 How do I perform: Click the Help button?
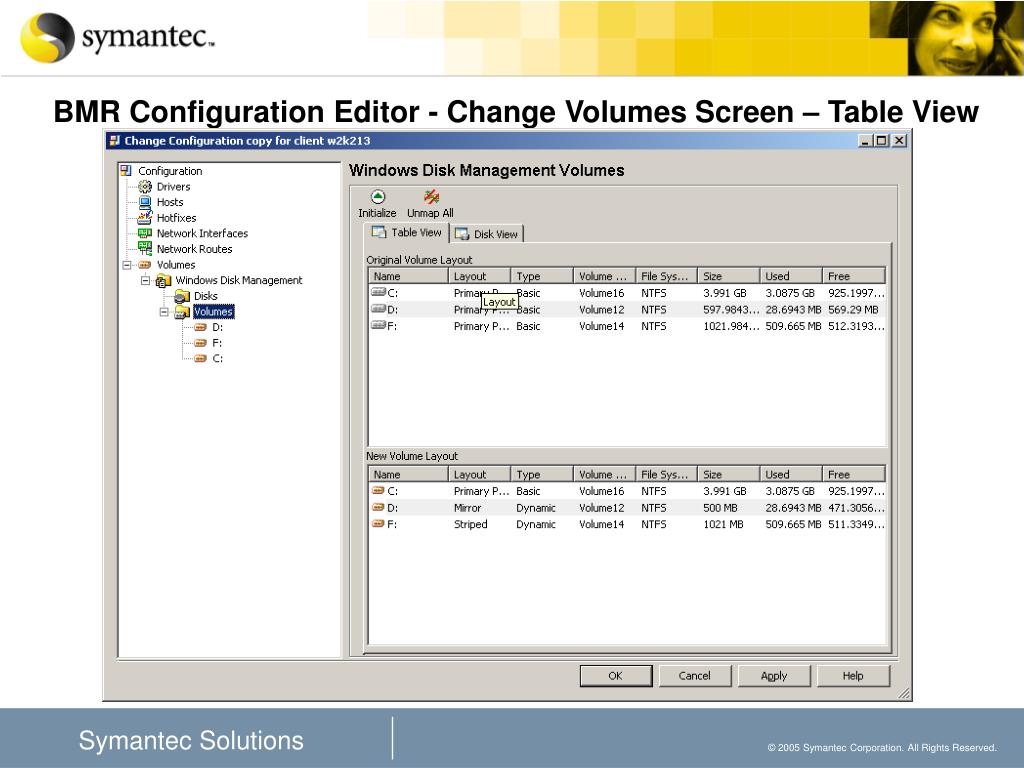(853, 676)
